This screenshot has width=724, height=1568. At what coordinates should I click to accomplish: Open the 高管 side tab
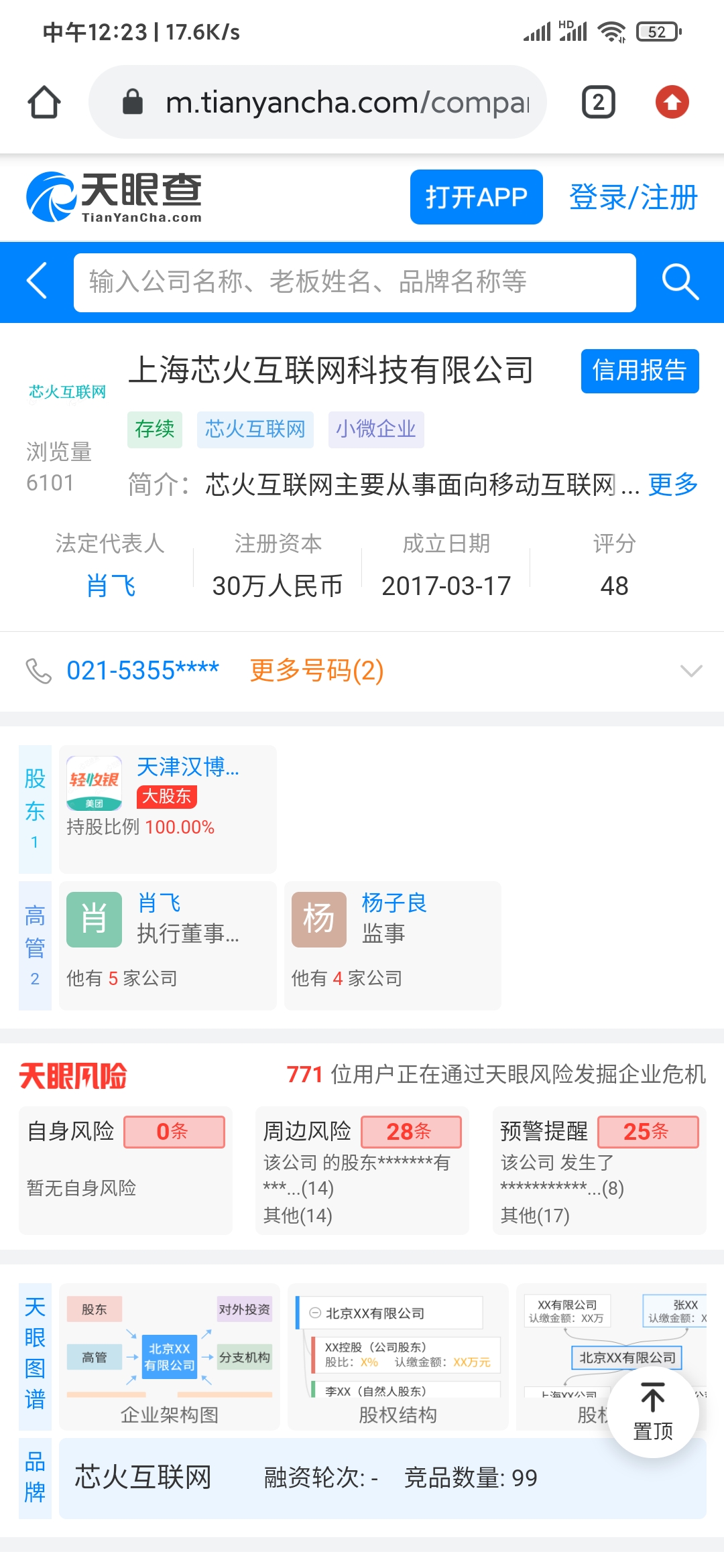coord(35,945)
